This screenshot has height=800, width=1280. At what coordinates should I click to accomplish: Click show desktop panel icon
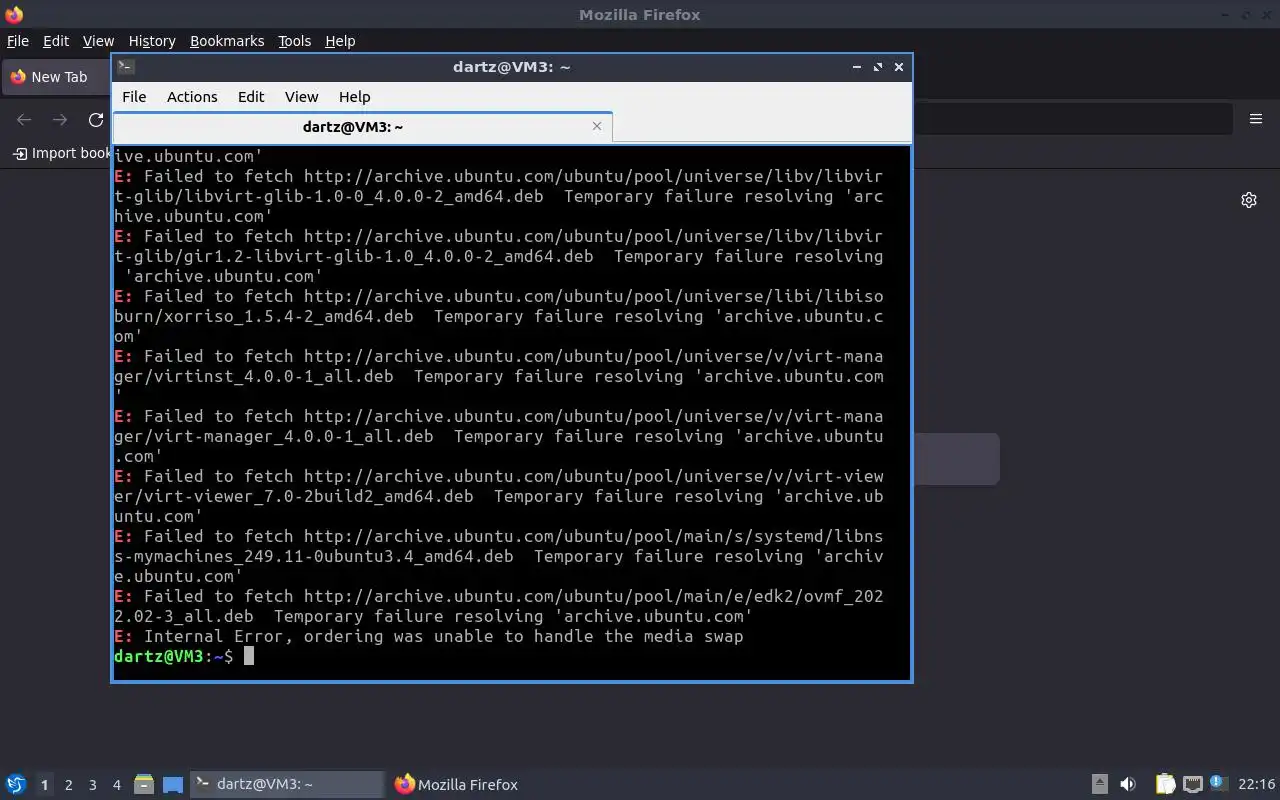173,784
